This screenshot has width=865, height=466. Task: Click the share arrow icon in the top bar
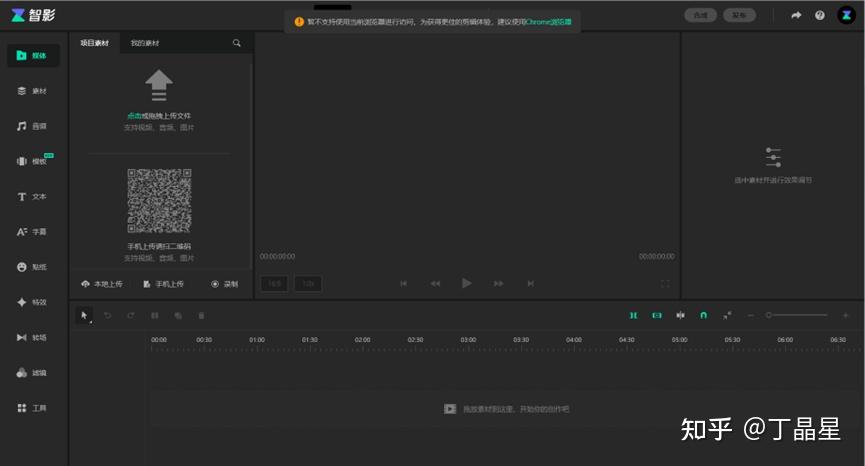click(x=795, y=15)
